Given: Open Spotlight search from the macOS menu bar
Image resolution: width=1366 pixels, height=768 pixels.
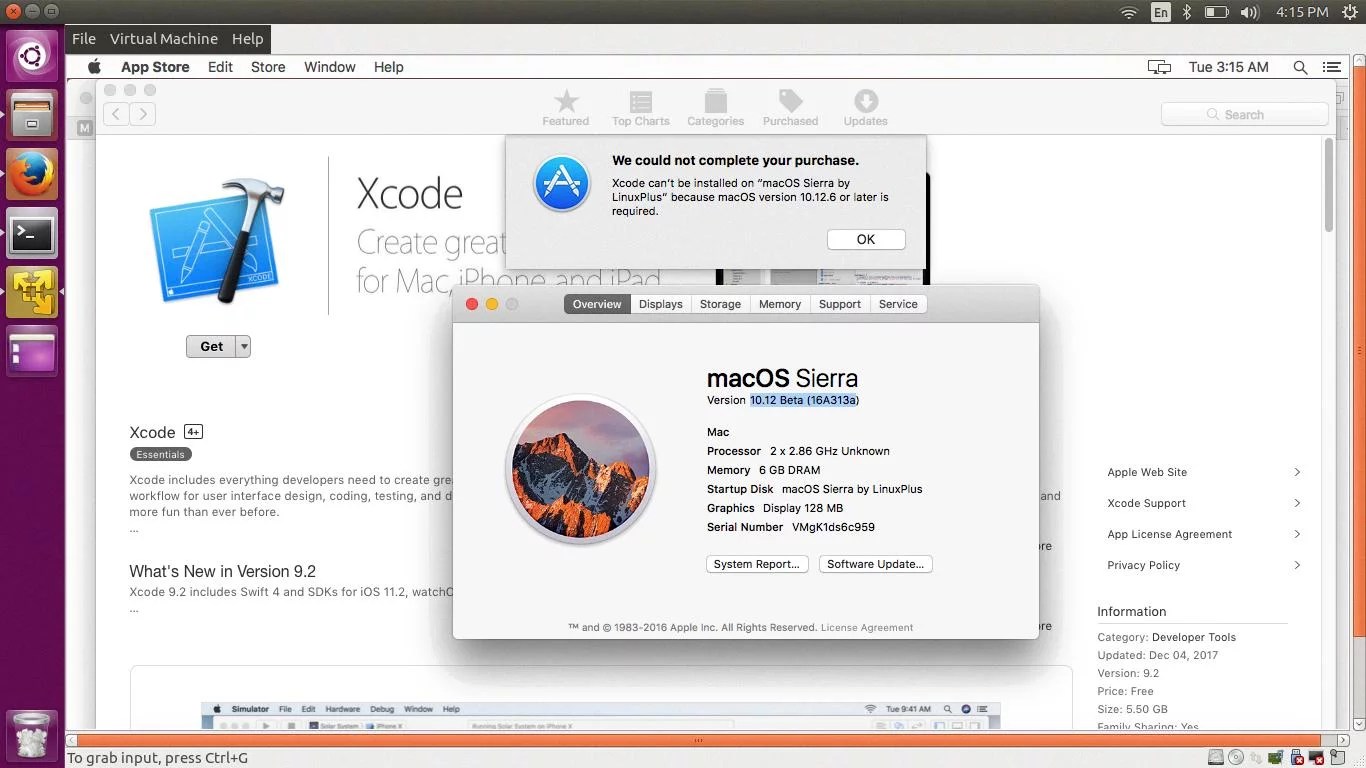Looking at the screenshot, I should coord(1300,67).
